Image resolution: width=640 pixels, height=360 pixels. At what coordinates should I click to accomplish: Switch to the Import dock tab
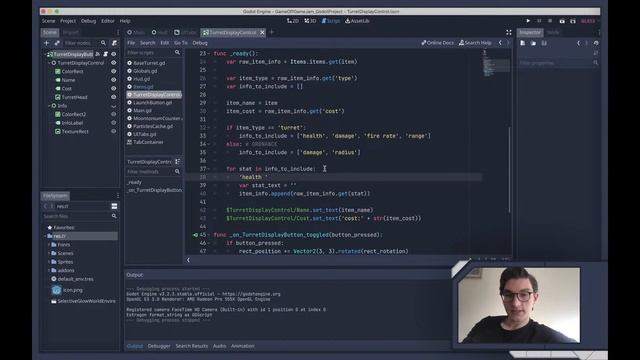click(71, 32)
